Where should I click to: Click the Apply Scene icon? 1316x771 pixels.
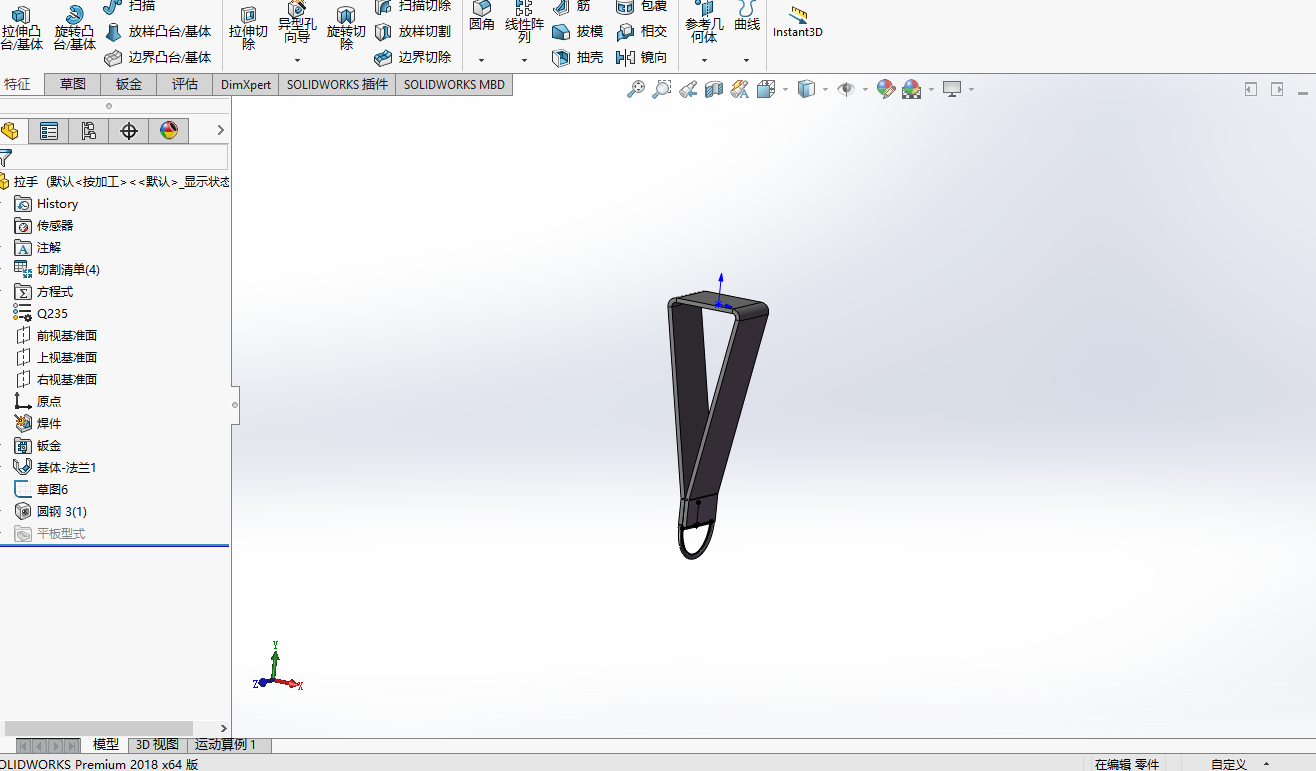(x=911, y=89)
